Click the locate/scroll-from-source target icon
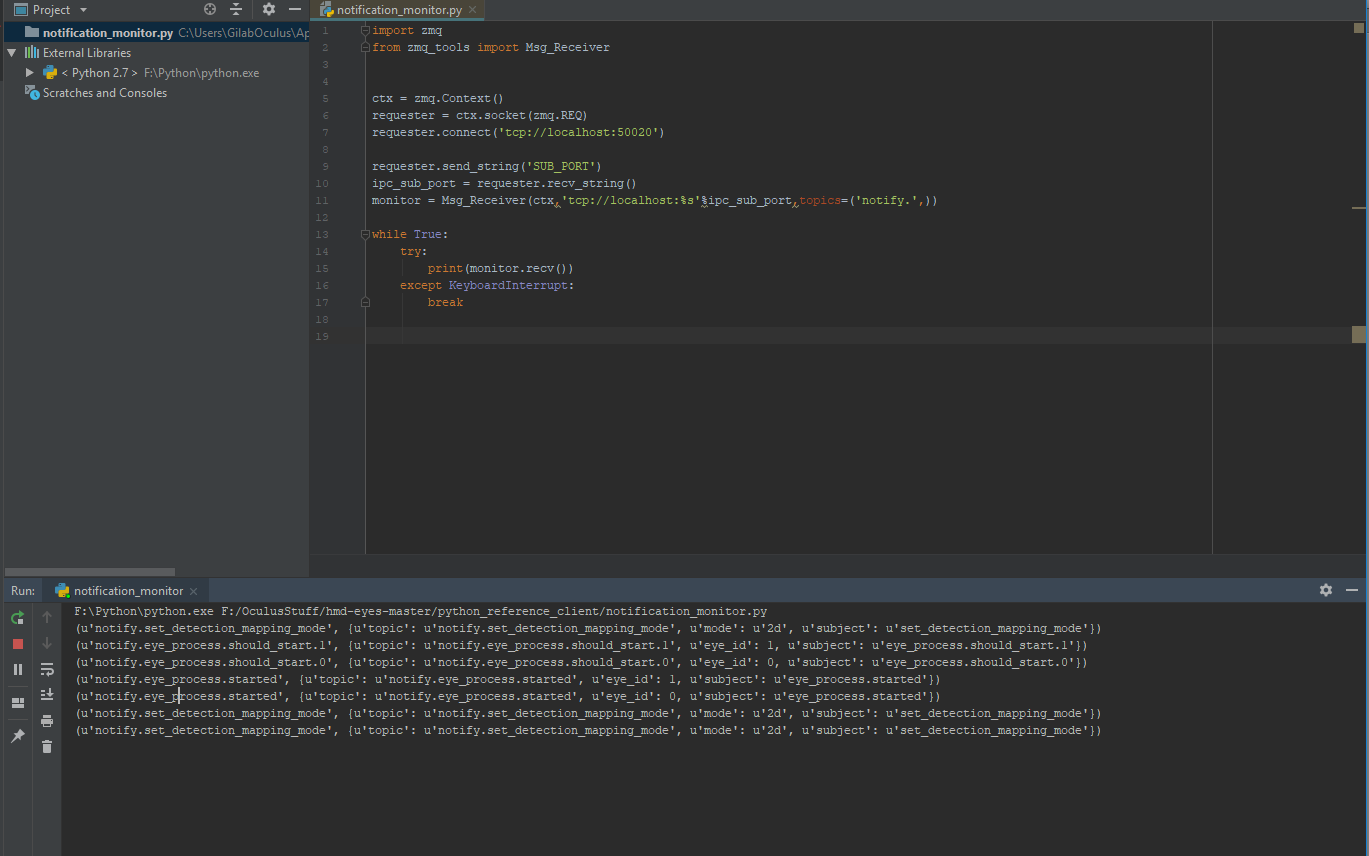 pyautogui.click(x=210, y=9)
